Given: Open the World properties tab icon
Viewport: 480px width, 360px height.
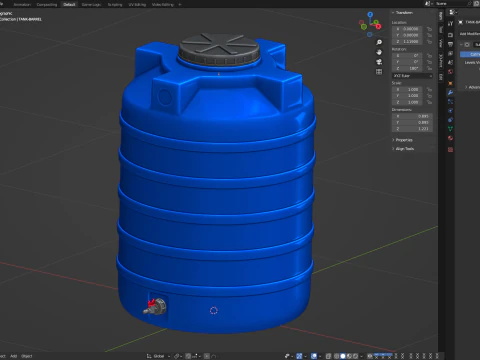Looking at the screenshot, I should [450, 72].
